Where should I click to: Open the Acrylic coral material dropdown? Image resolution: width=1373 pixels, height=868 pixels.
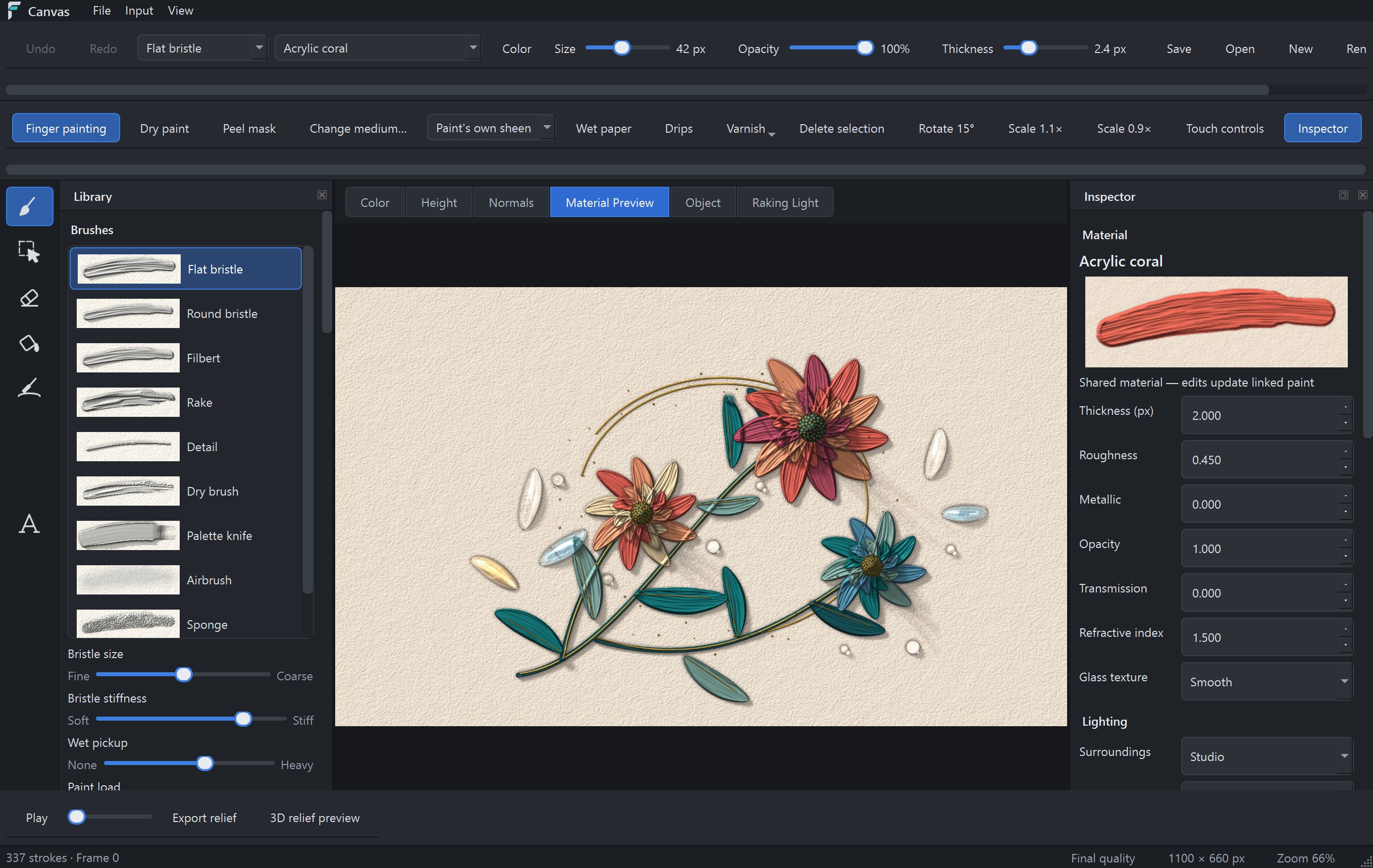[x=378, y=48]
